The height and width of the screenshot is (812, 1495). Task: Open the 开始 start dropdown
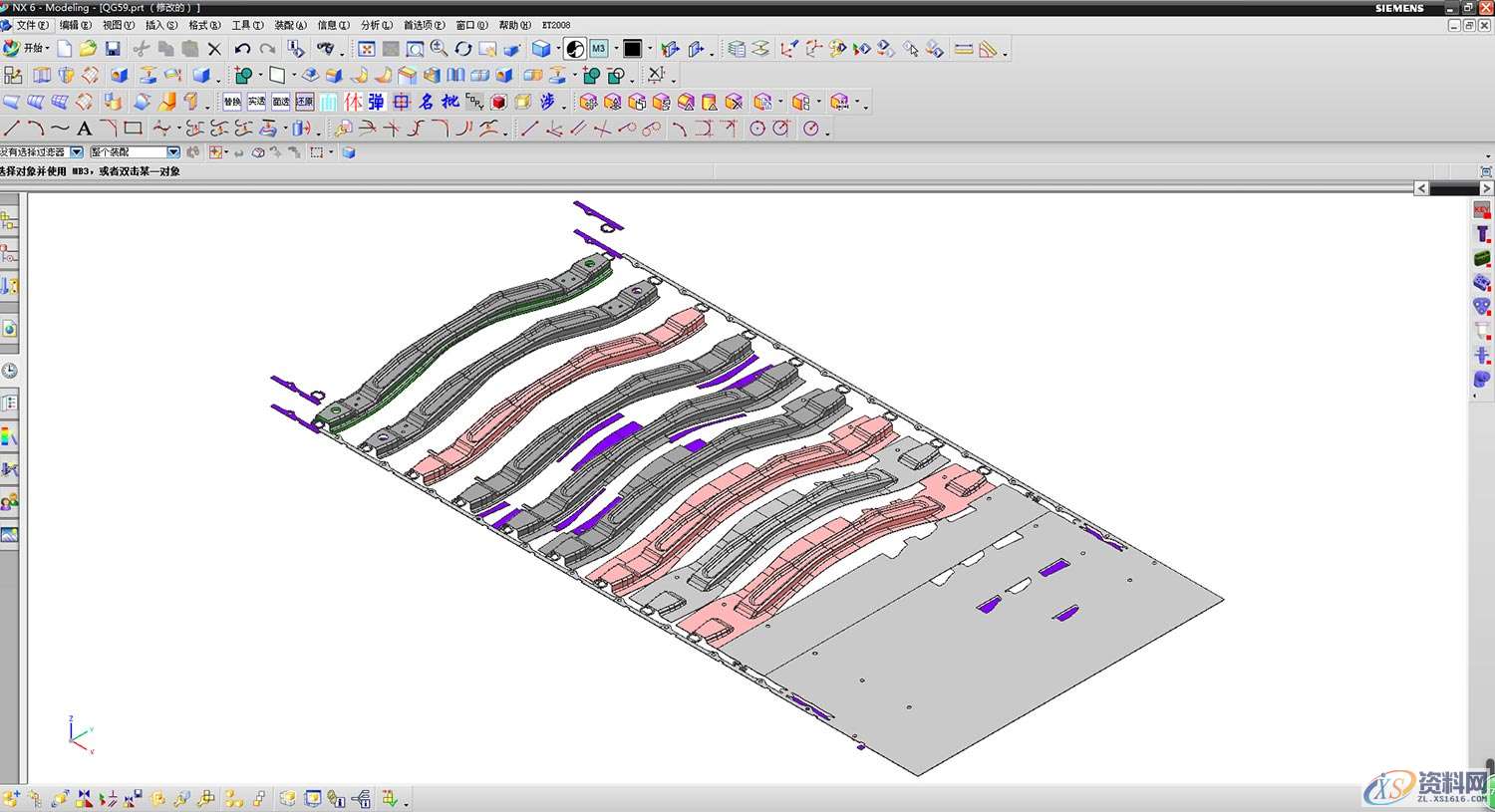coord(33,49)
